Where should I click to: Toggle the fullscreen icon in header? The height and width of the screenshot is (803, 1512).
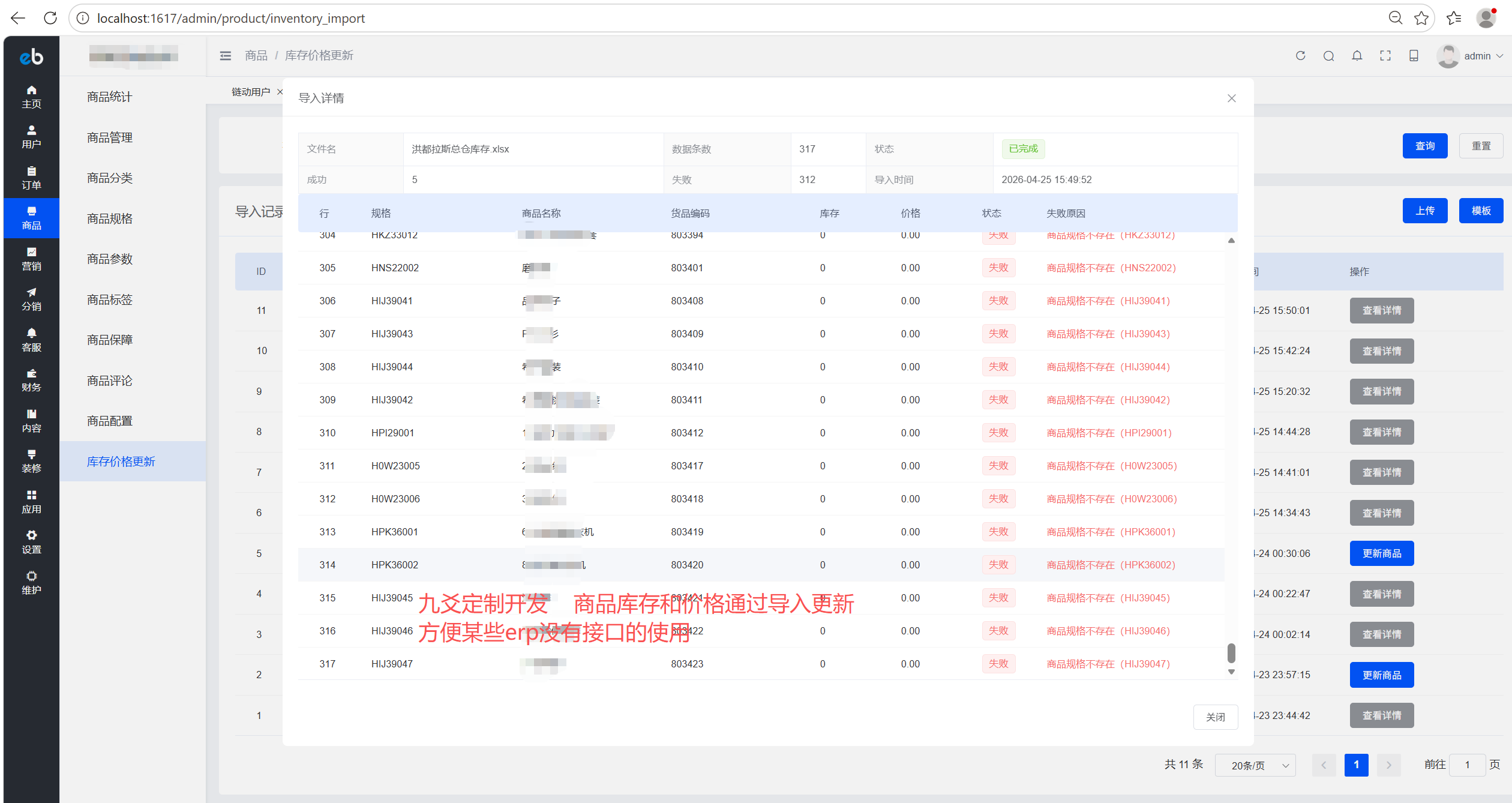[1385, 56]
